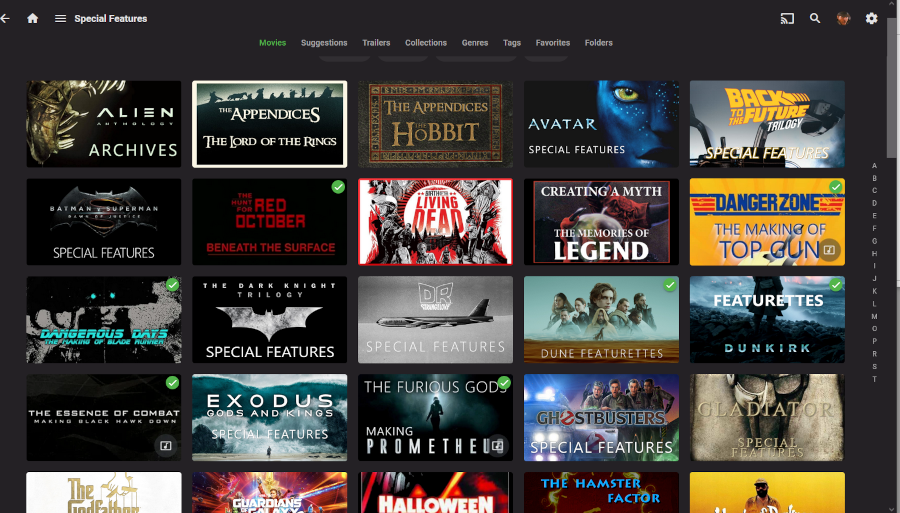Open the user profile avatar
The width and height of the screenshot is (900, 513).
(843, 18)
